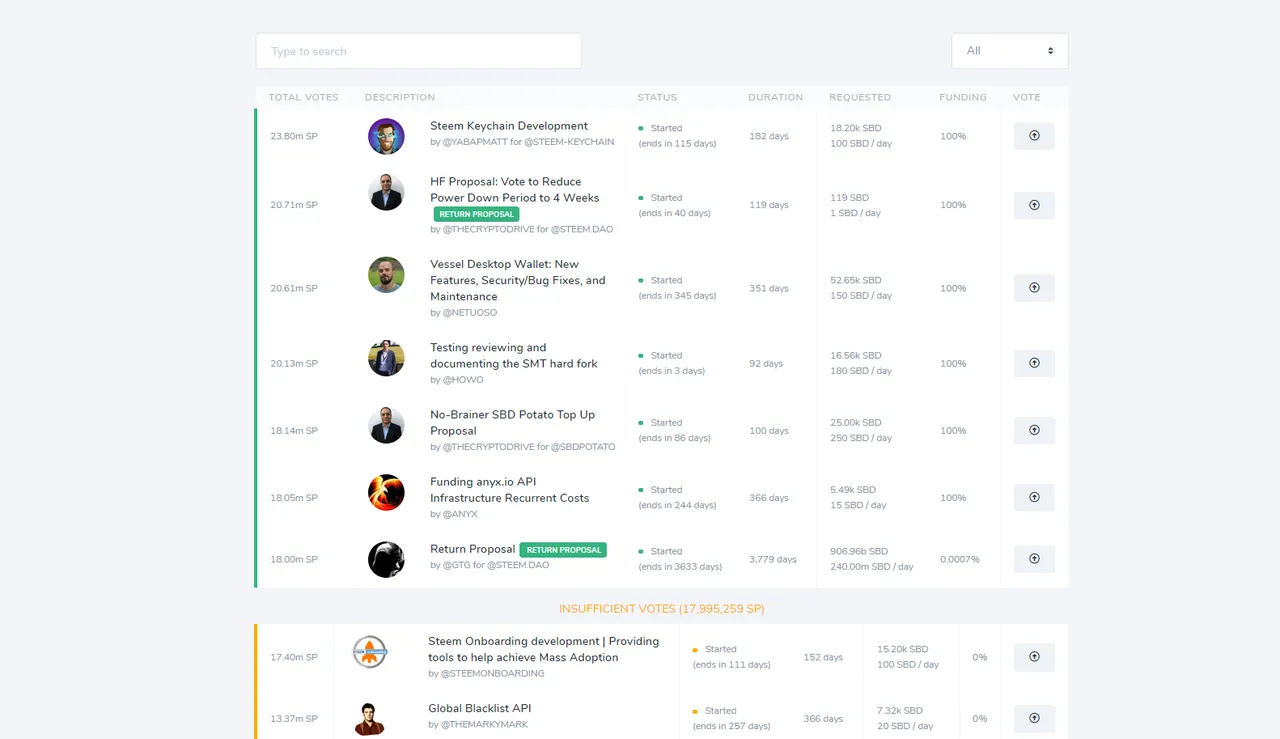1280x739 pixels.
Task: Click the 7.32k SBD requested amount
Action: point(900,711)
